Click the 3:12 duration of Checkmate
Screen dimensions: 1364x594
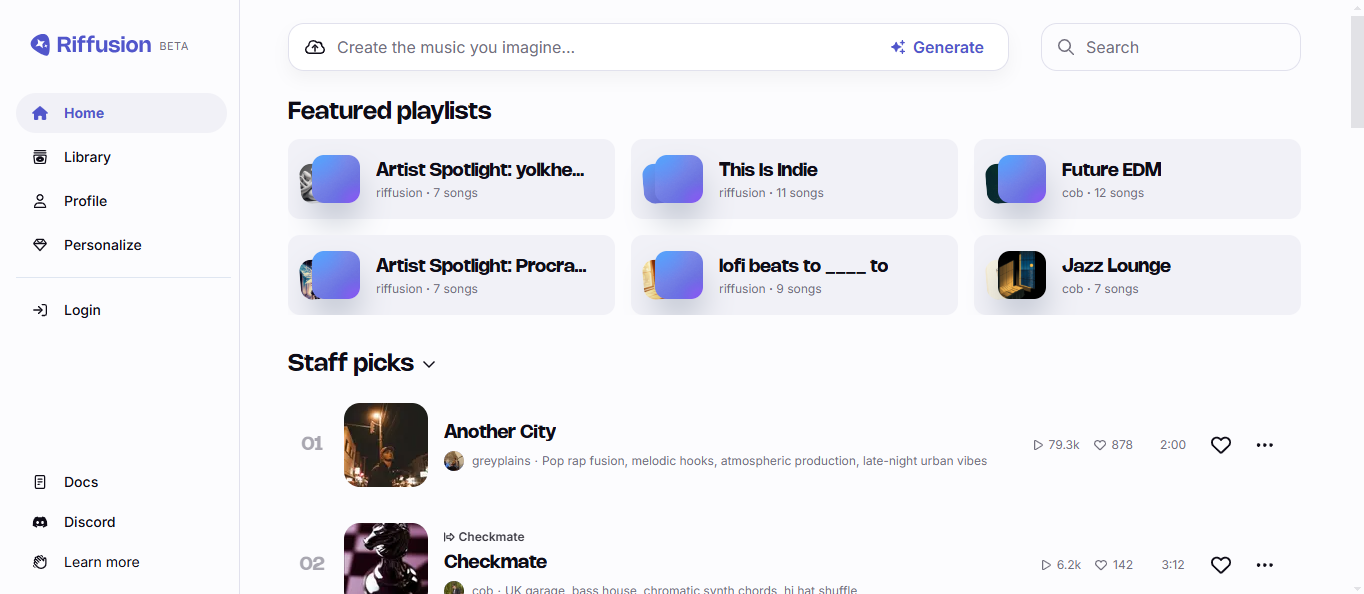[x=1173, y=565]
